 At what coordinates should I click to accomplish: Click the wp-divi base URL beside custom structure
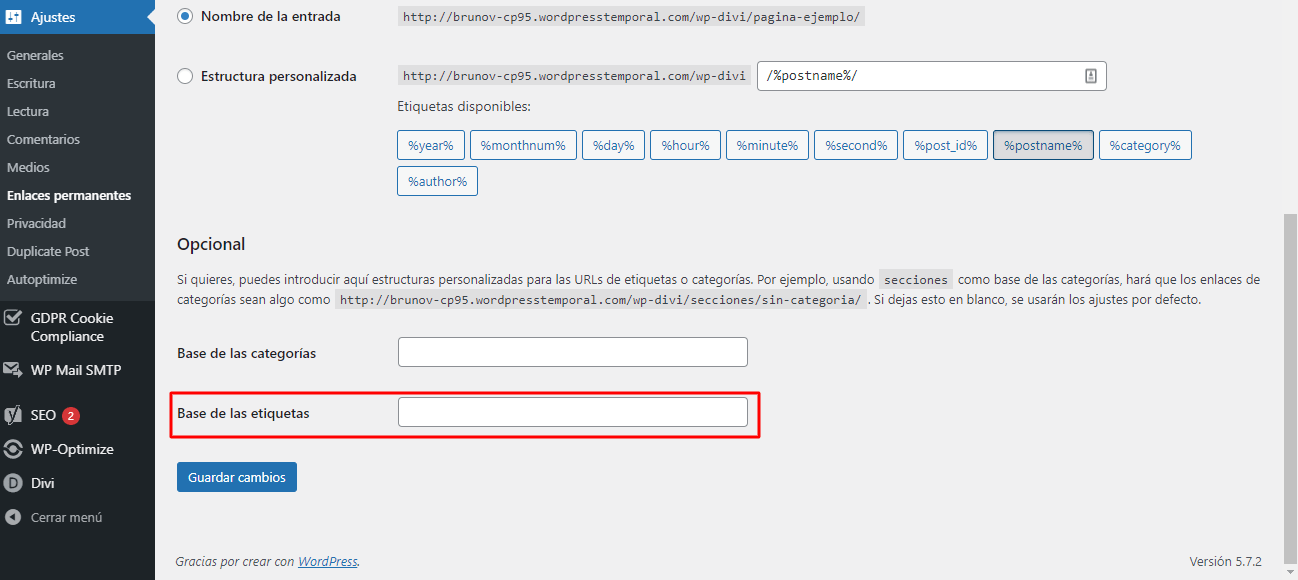574,76
